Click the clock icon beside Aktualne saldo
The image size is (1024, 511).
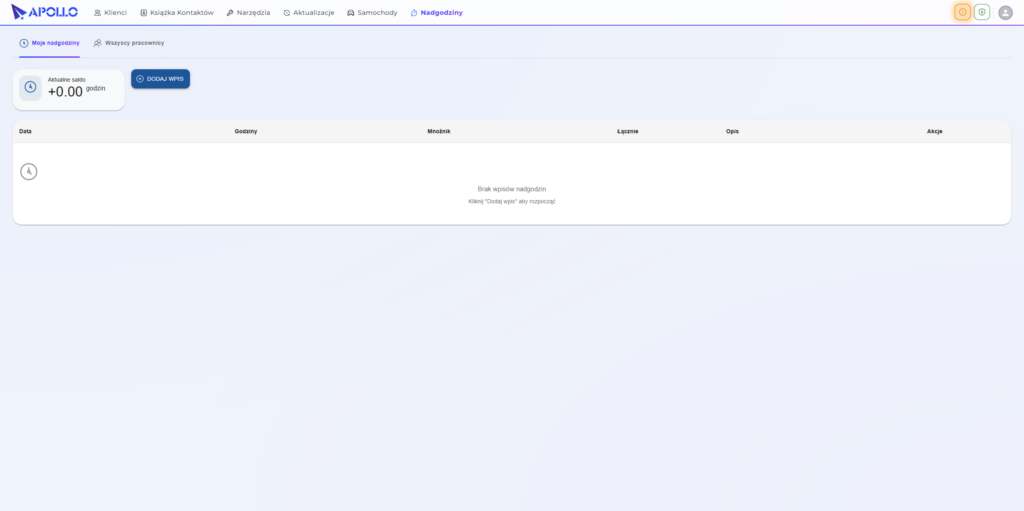[30, 88]
